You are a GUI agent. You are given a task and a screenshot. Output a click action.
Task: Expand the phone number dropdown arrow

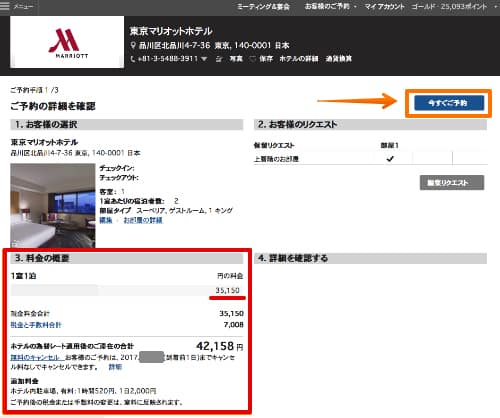[x=204, y=59]
